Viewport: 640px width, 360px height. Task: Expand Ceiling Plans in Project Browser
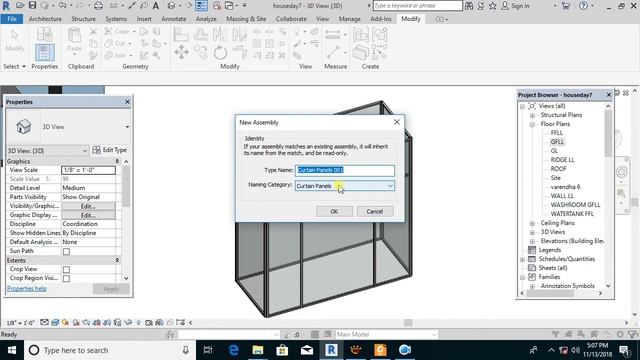[x=532, y=223]
